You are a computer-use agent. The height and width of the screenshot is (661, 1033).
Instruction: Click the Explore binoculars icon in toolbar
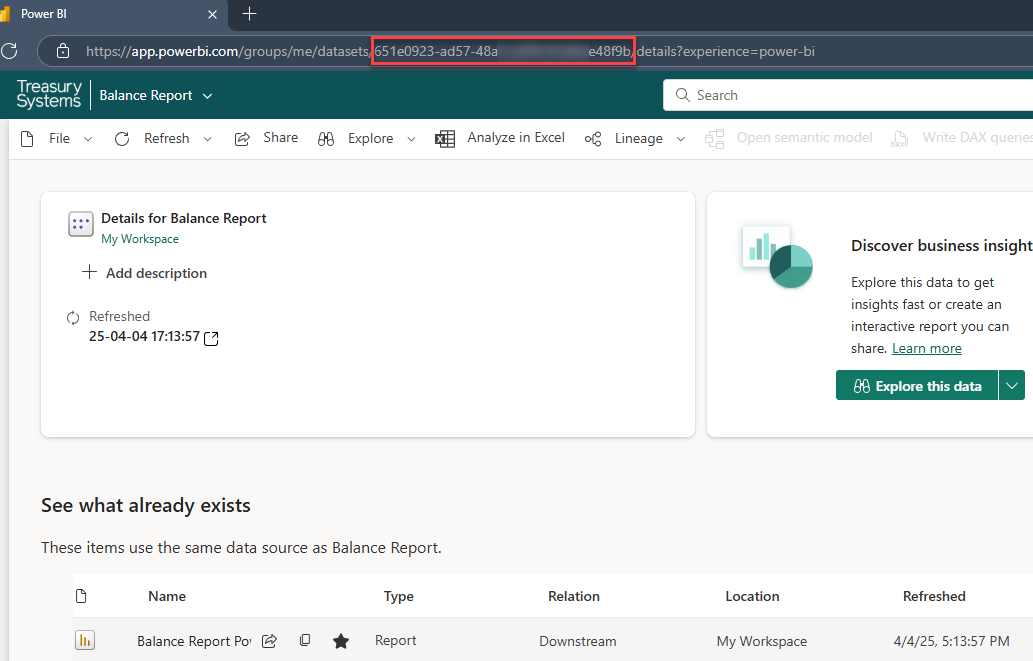[x=326, y=138]
